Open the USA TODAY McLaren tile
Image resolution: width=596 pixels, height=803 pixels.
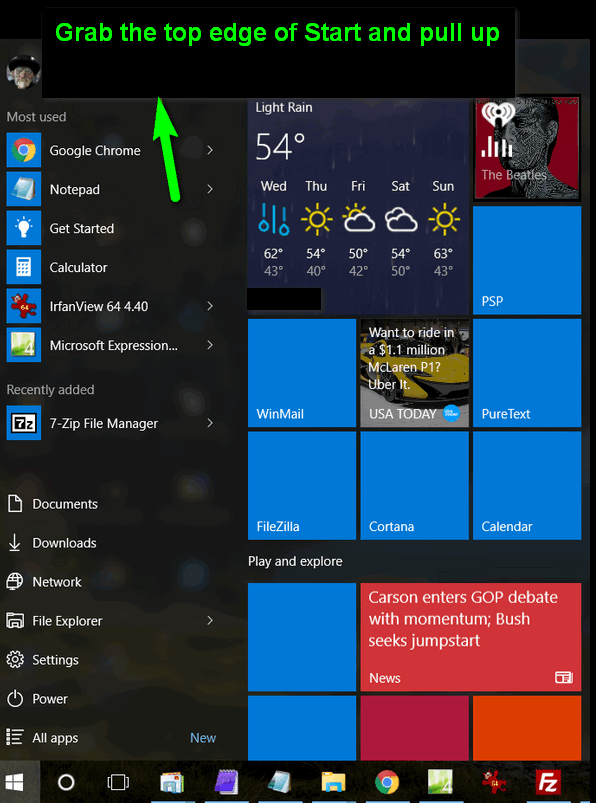click(414, 373)
